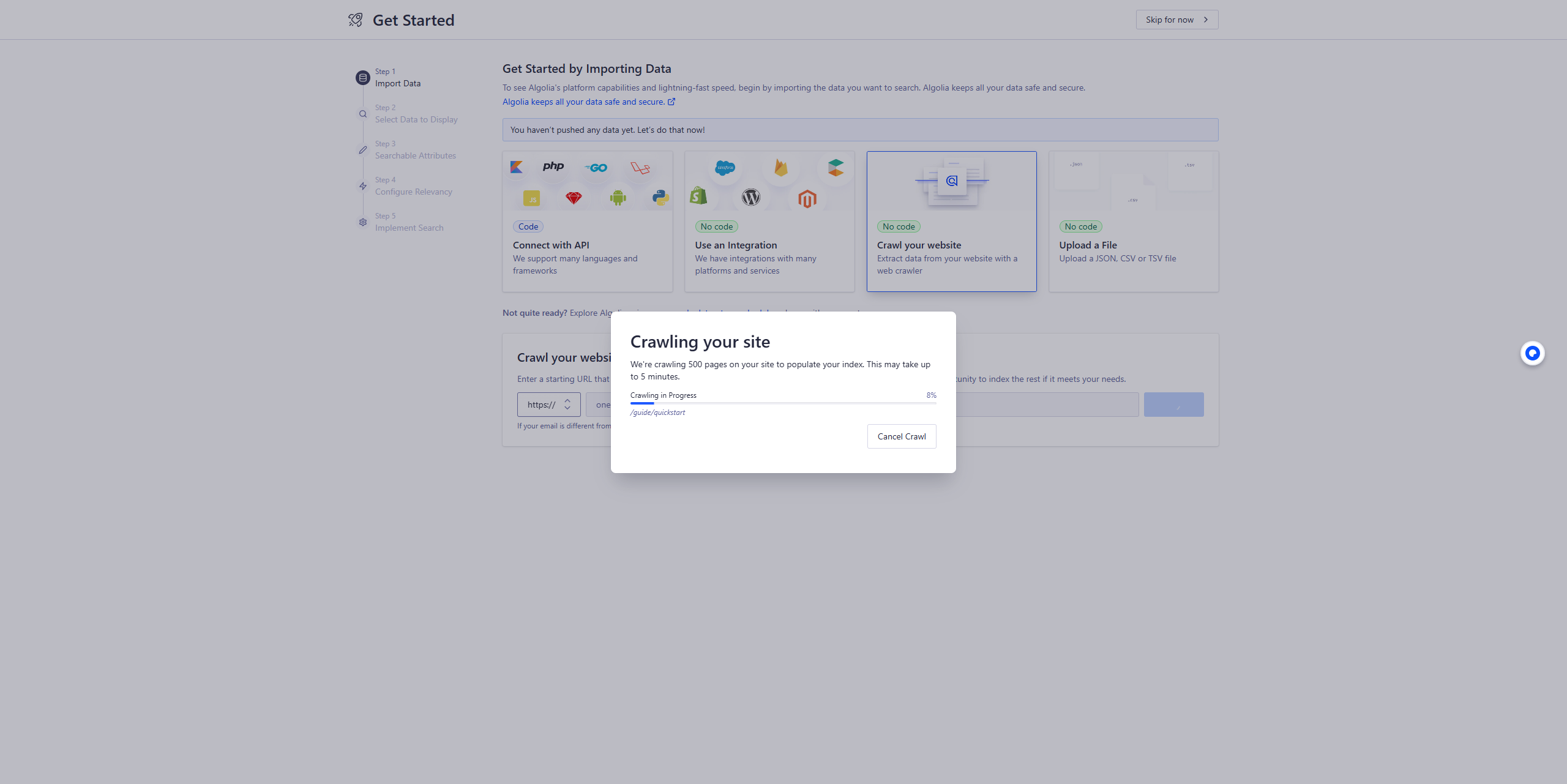
Task: Choose the Upload a File card
Action: click(x=1134, y=222)
